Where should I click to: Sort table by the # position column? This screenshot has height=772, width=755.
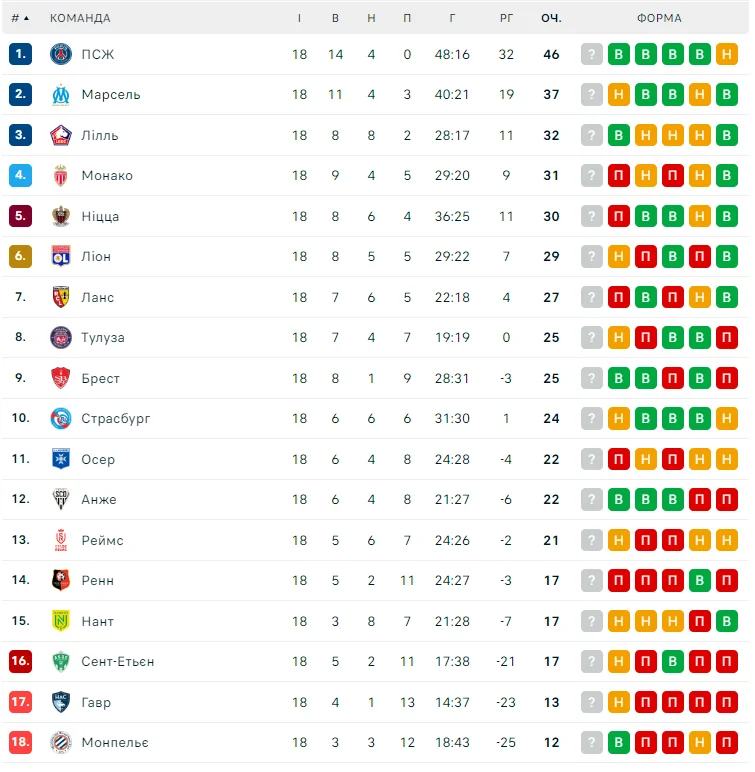click(19, 18)
